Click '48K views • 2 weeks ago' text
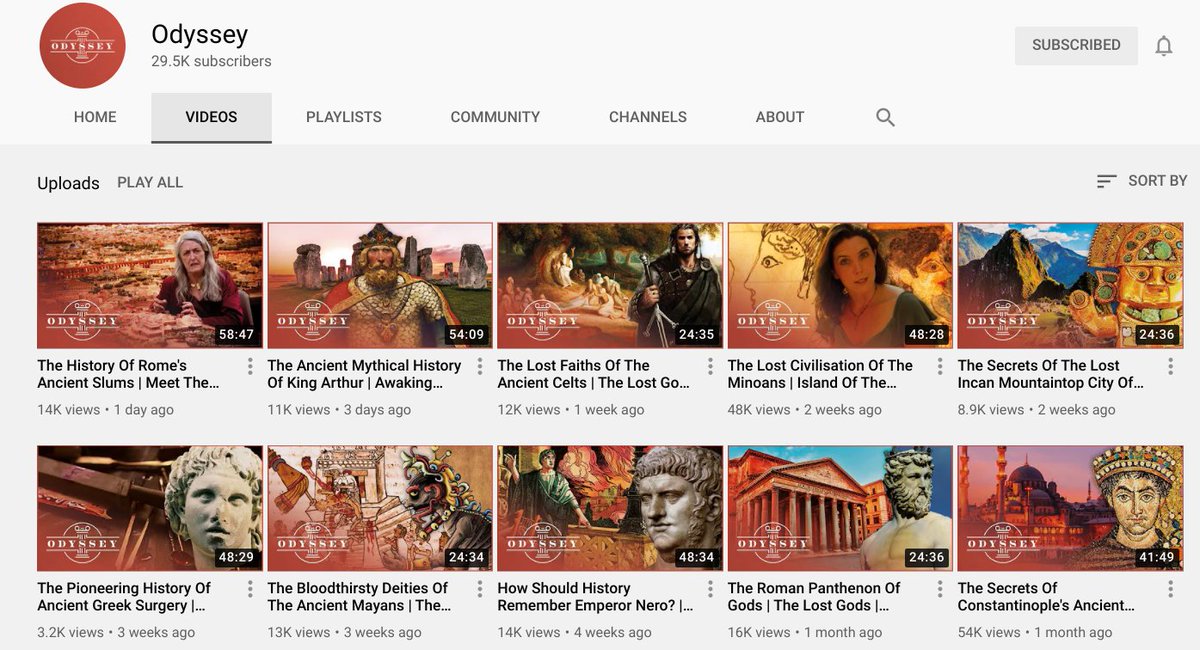 click(804, 410)
